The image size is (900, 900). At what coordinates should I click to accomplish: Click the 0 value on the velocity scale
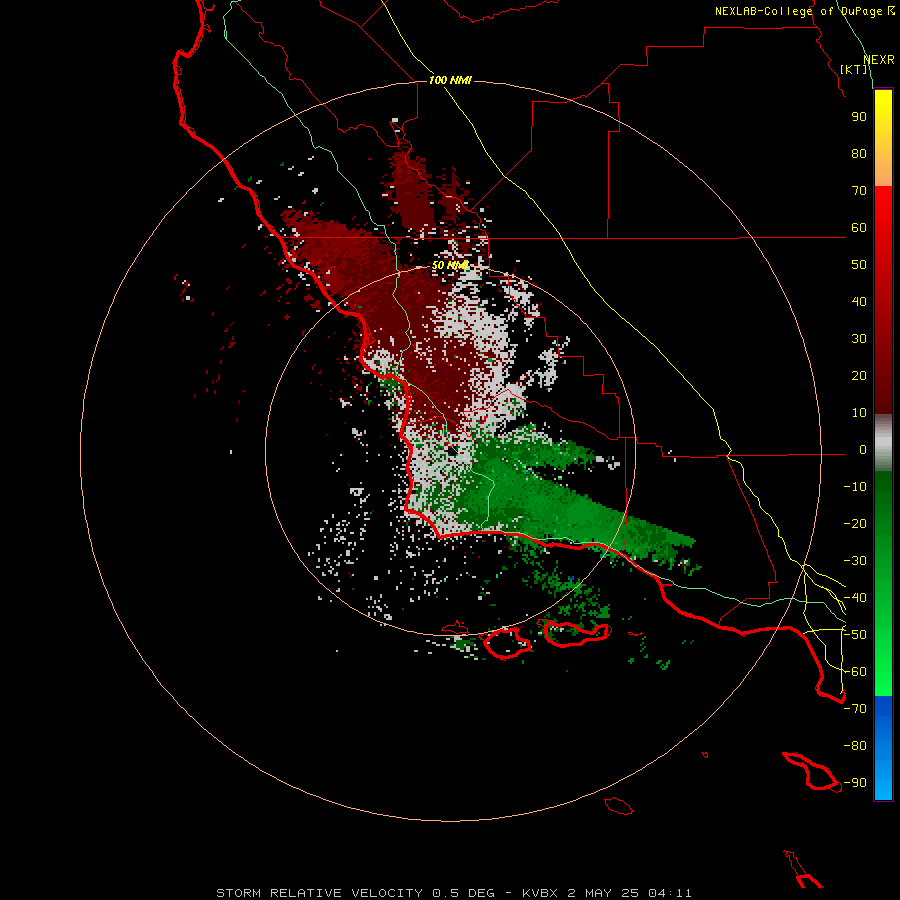click(863, 449)
